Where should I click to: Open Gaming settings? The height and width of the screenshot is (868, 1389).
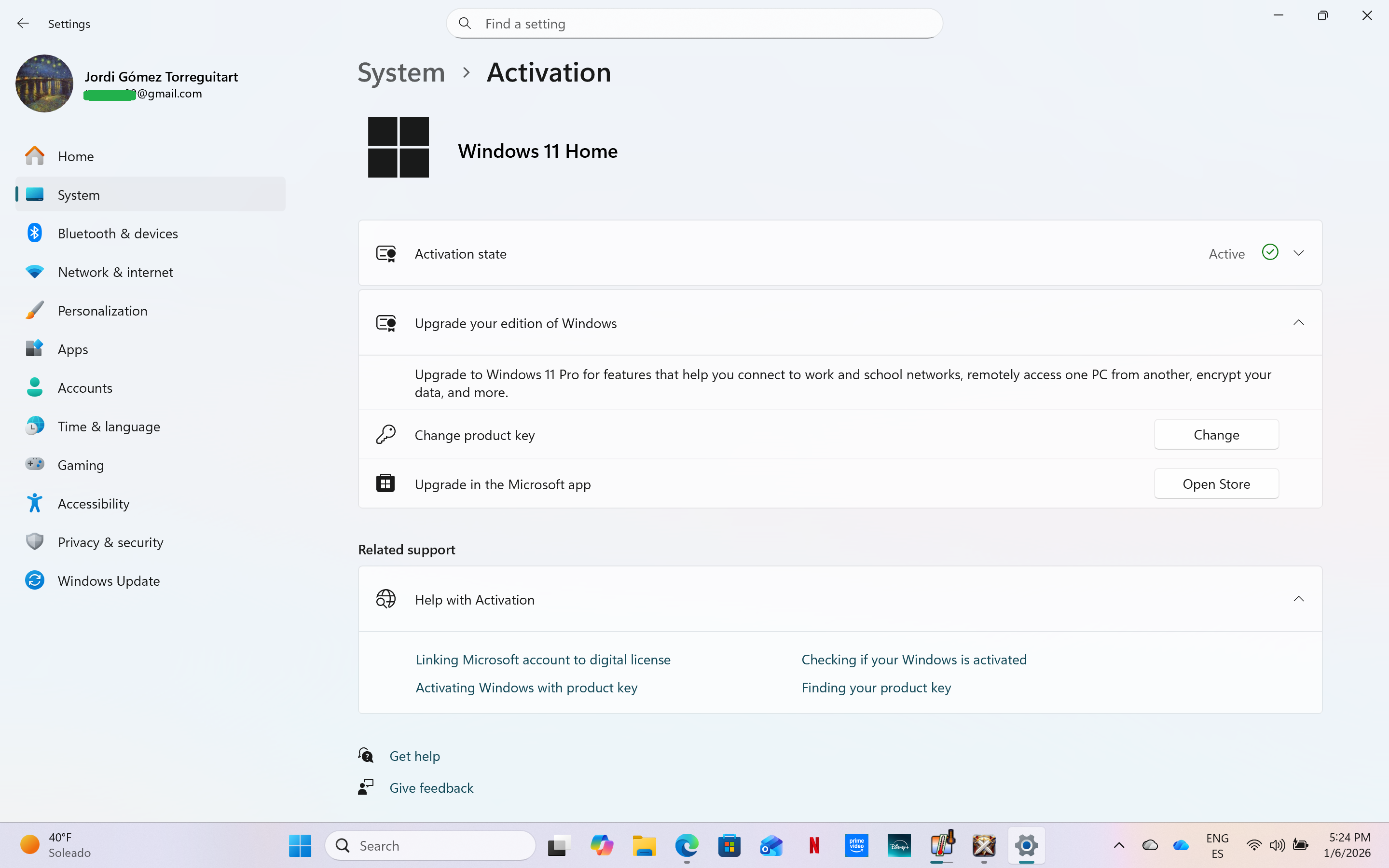pos(151,465)
